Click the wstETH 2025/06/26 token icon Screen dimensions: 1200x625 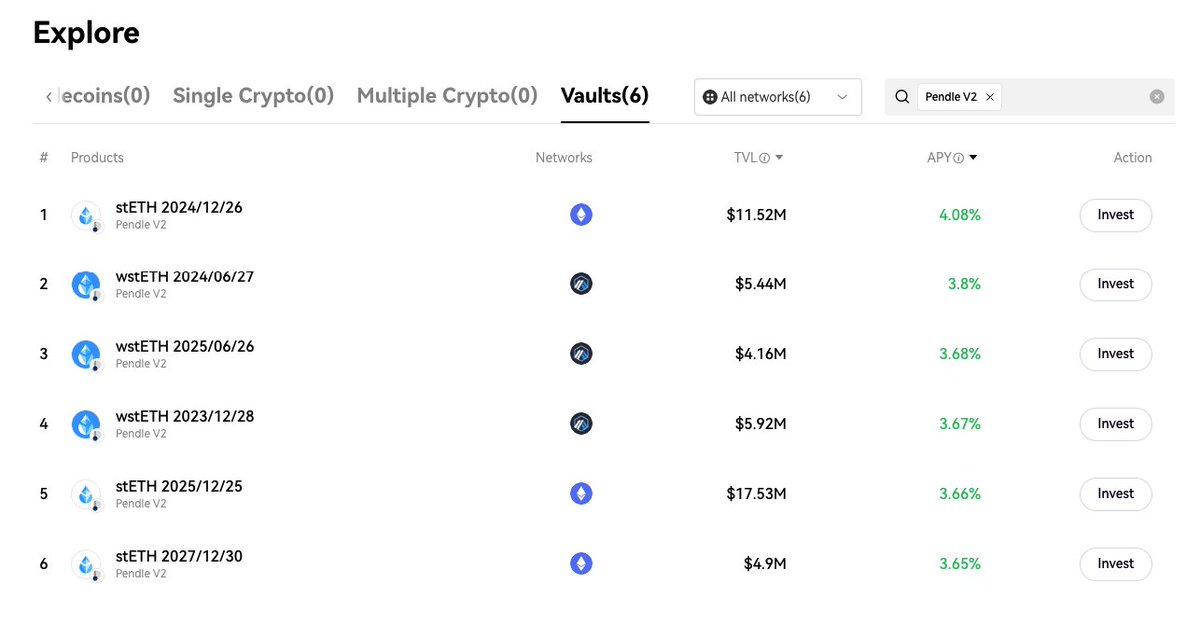(86, 355)
